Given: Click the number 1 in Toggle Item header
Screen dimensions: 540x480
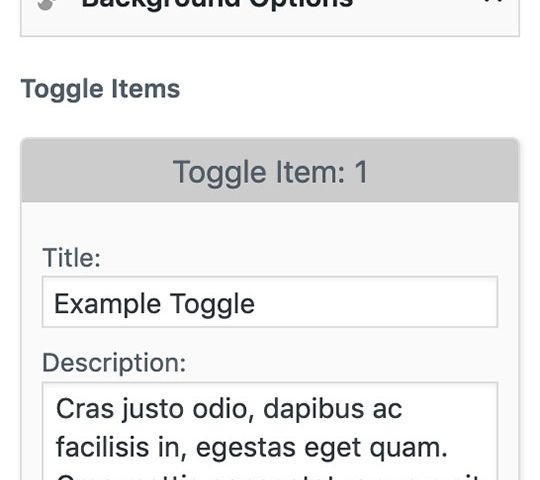Looking at the screenshot, I should [361, 172].
